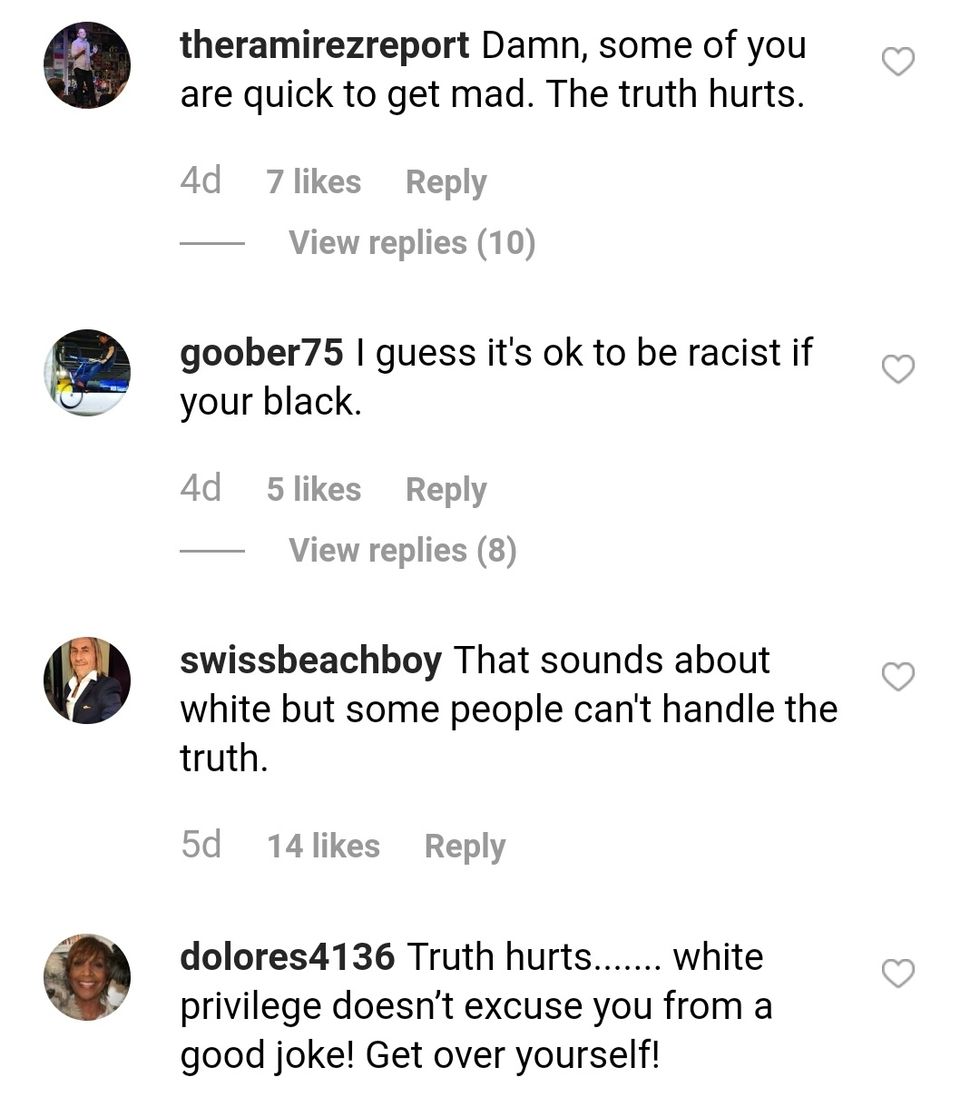Open theramirezreport username link

325,45
